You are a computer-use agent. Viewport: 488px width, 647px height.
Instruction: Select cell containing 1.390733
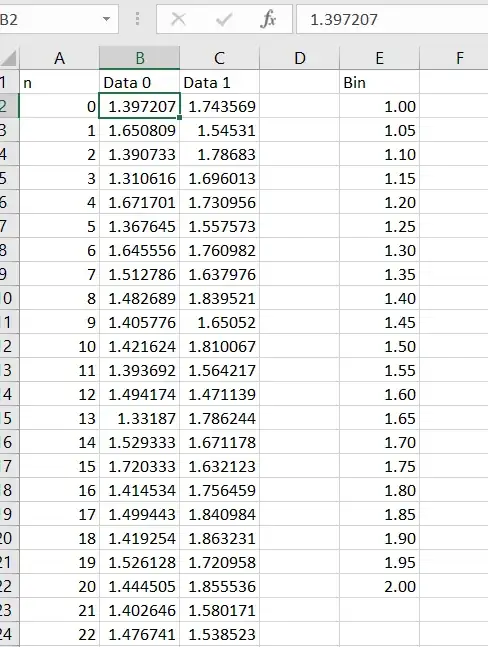(x=139, y=154)
